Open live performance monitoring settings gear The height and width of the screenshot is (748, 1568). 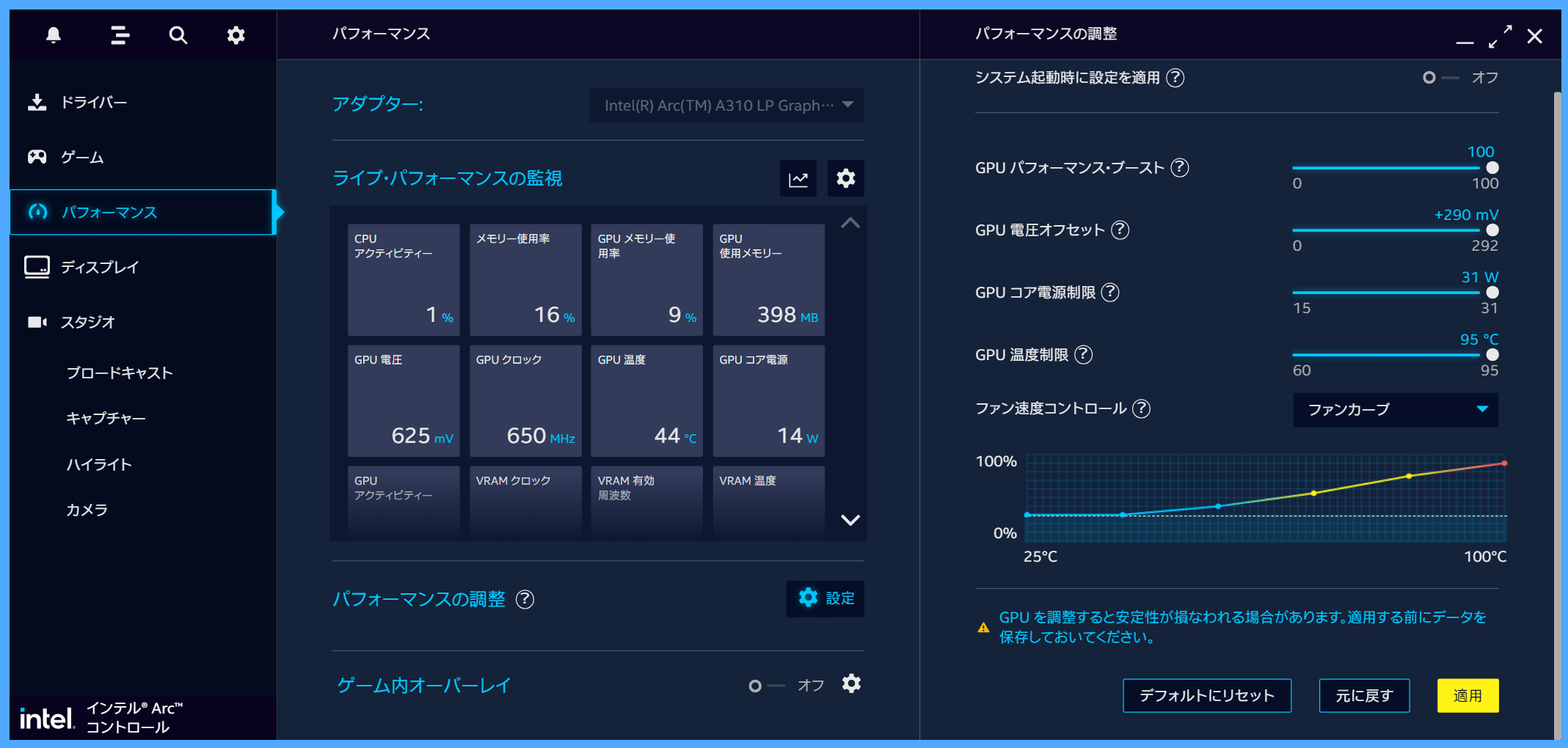pos(845,179)
